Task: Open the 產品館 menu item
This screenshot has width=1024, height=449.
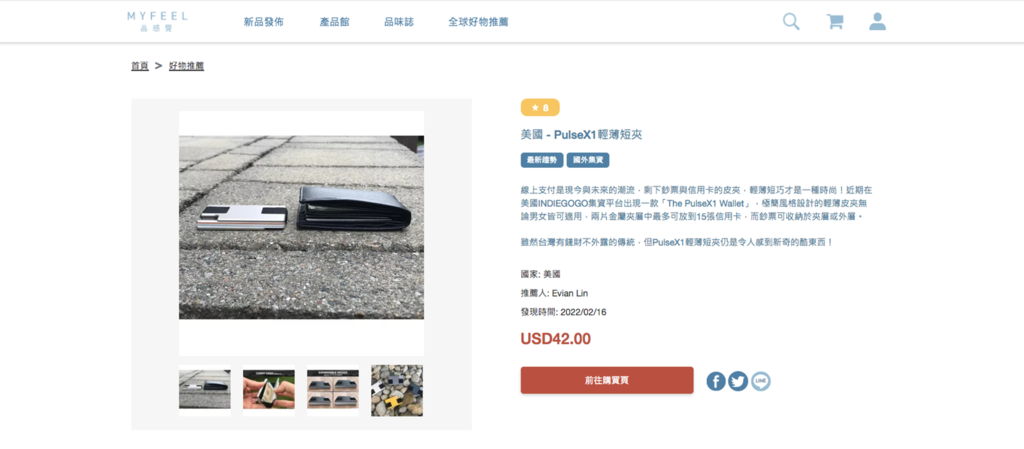Action: pyautogui.click(x=334, y=22)
